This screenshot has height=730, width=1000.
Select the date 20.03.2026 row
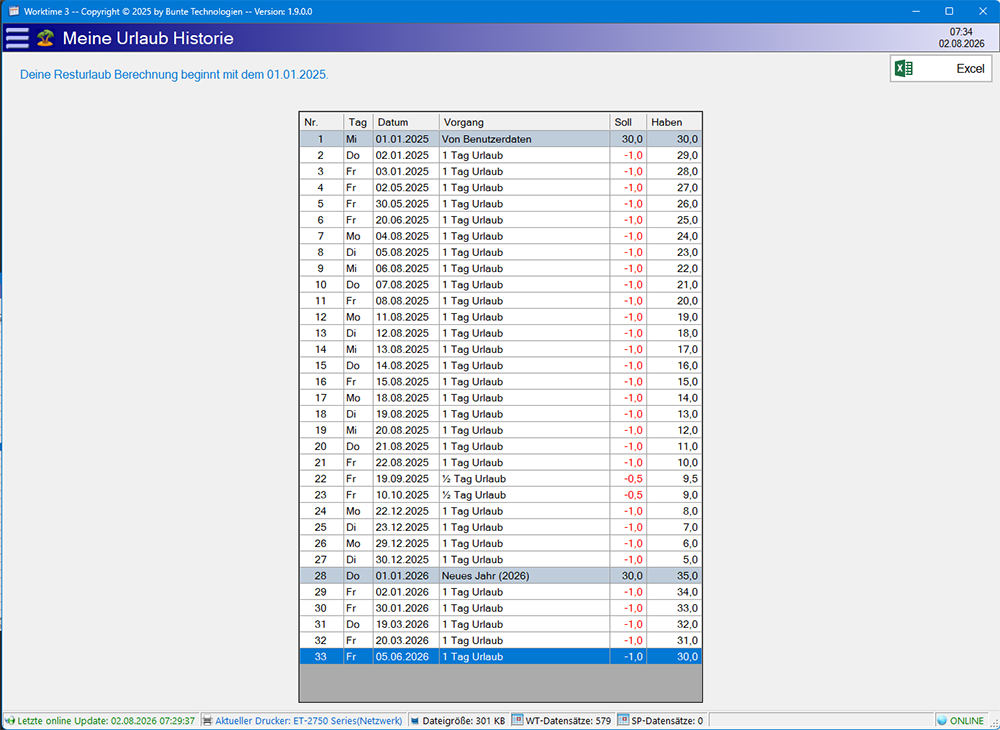(501, 641)
